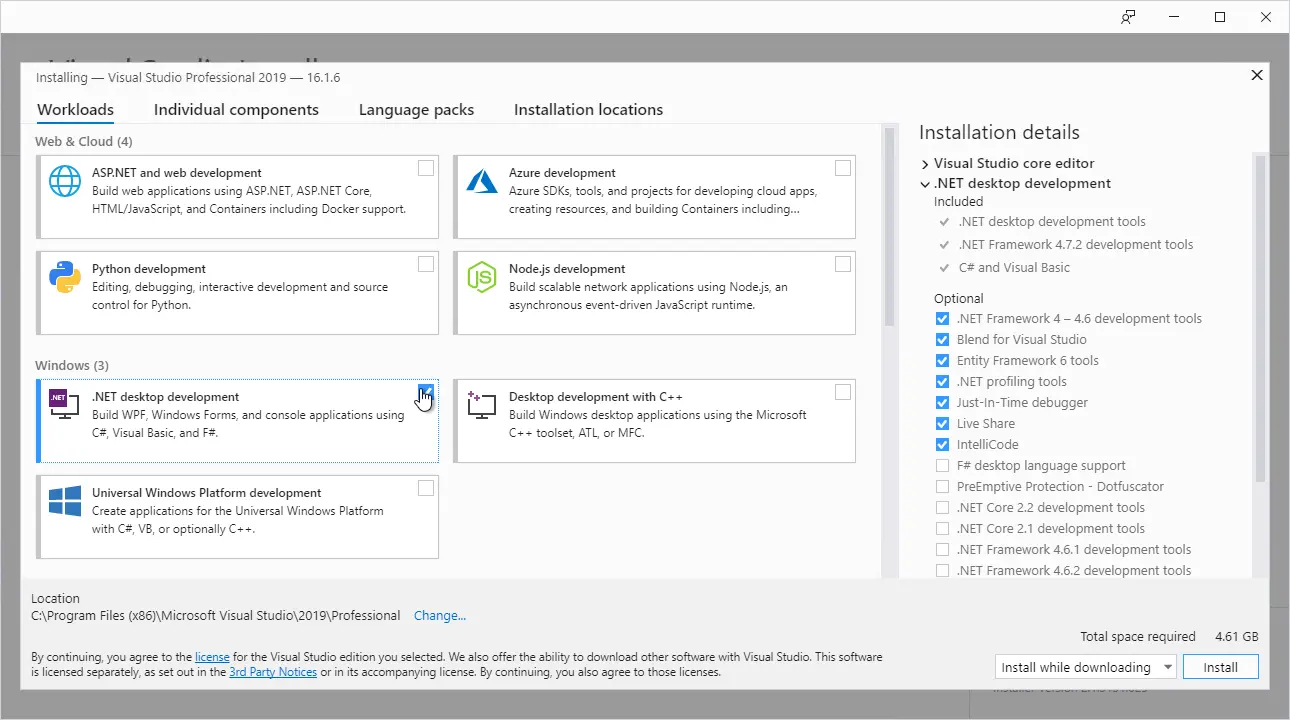Open the Language packs tab
This screenshot has width=1290, height=720.
[x=416, y=110]
